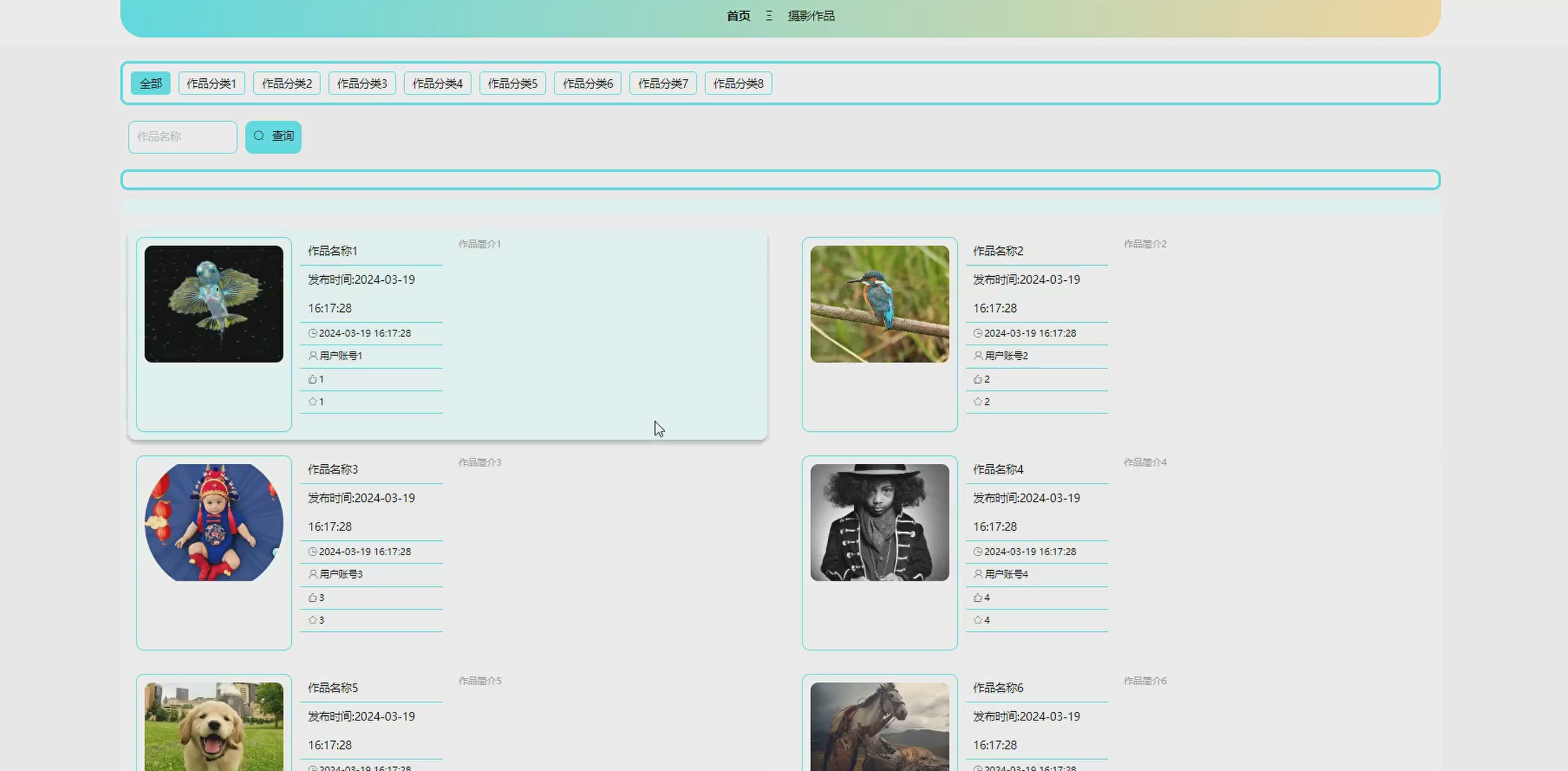Filter by 作品分类8
This screenshot has width=1568, height=771.
[x=739, y=83]
